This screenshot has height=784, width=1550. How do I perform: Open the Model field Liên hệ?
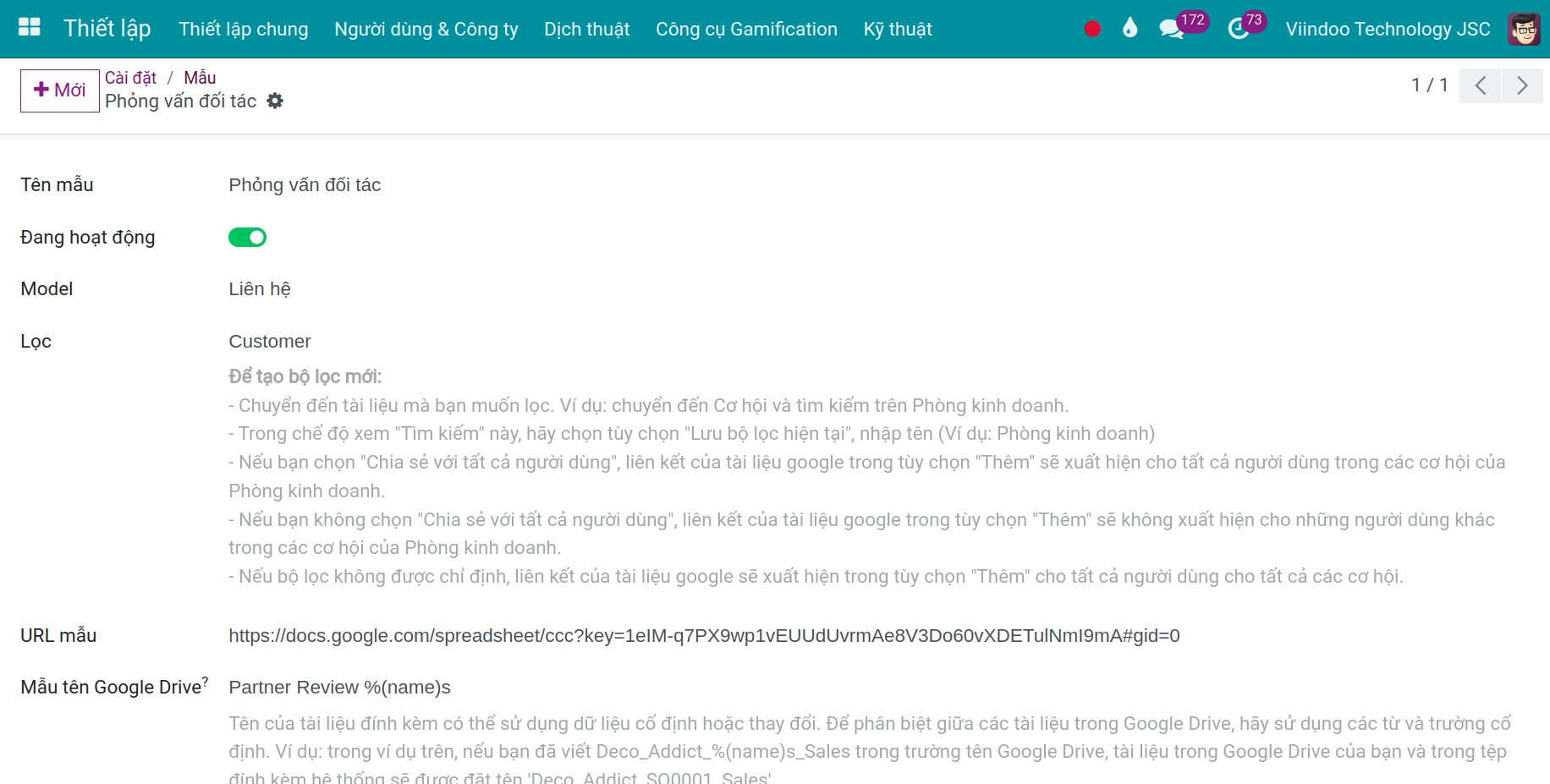(x=260, y=289)
